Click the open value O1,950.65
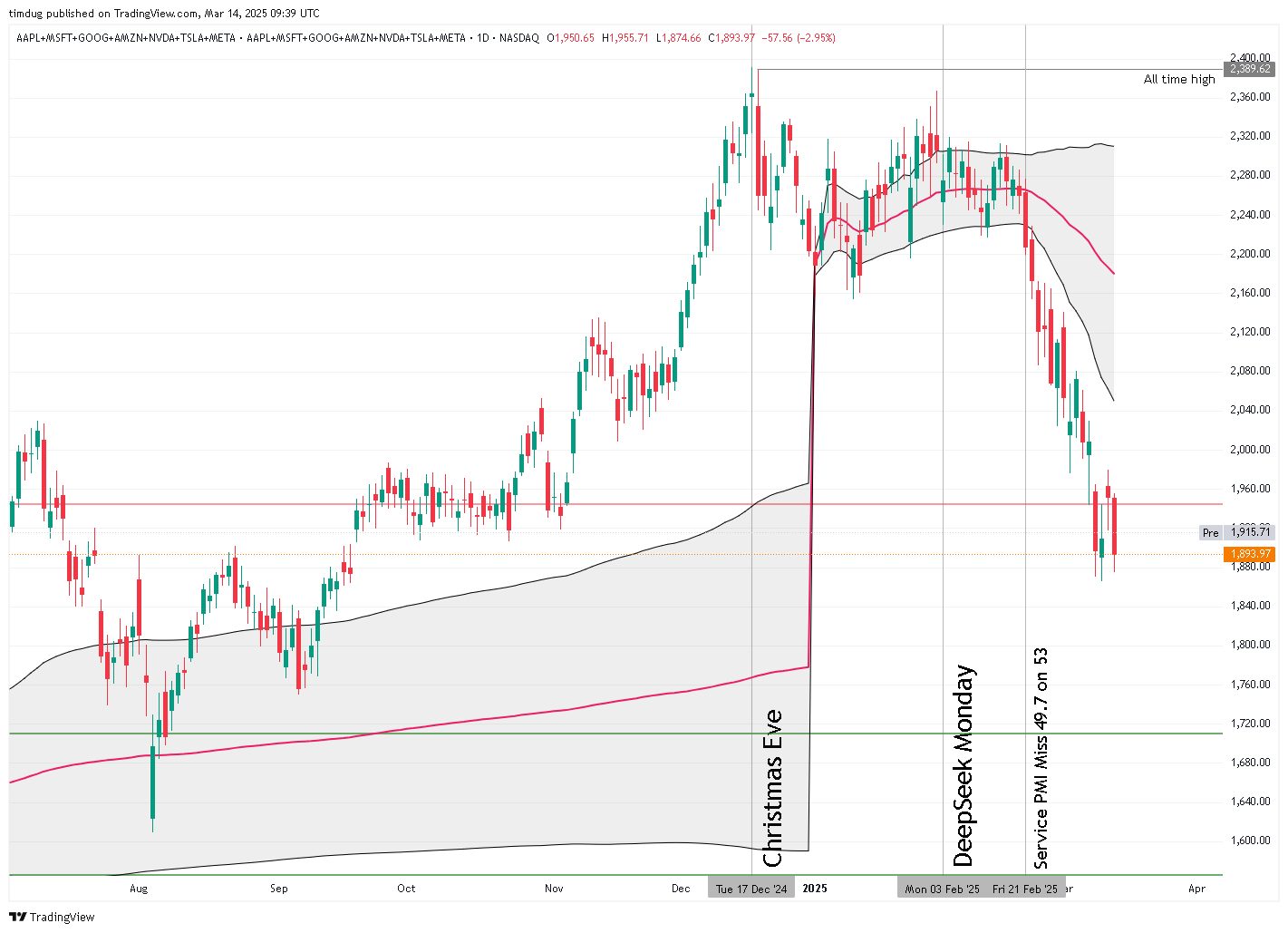Viewport: 1288px width, 933px height. pos(571,38)
